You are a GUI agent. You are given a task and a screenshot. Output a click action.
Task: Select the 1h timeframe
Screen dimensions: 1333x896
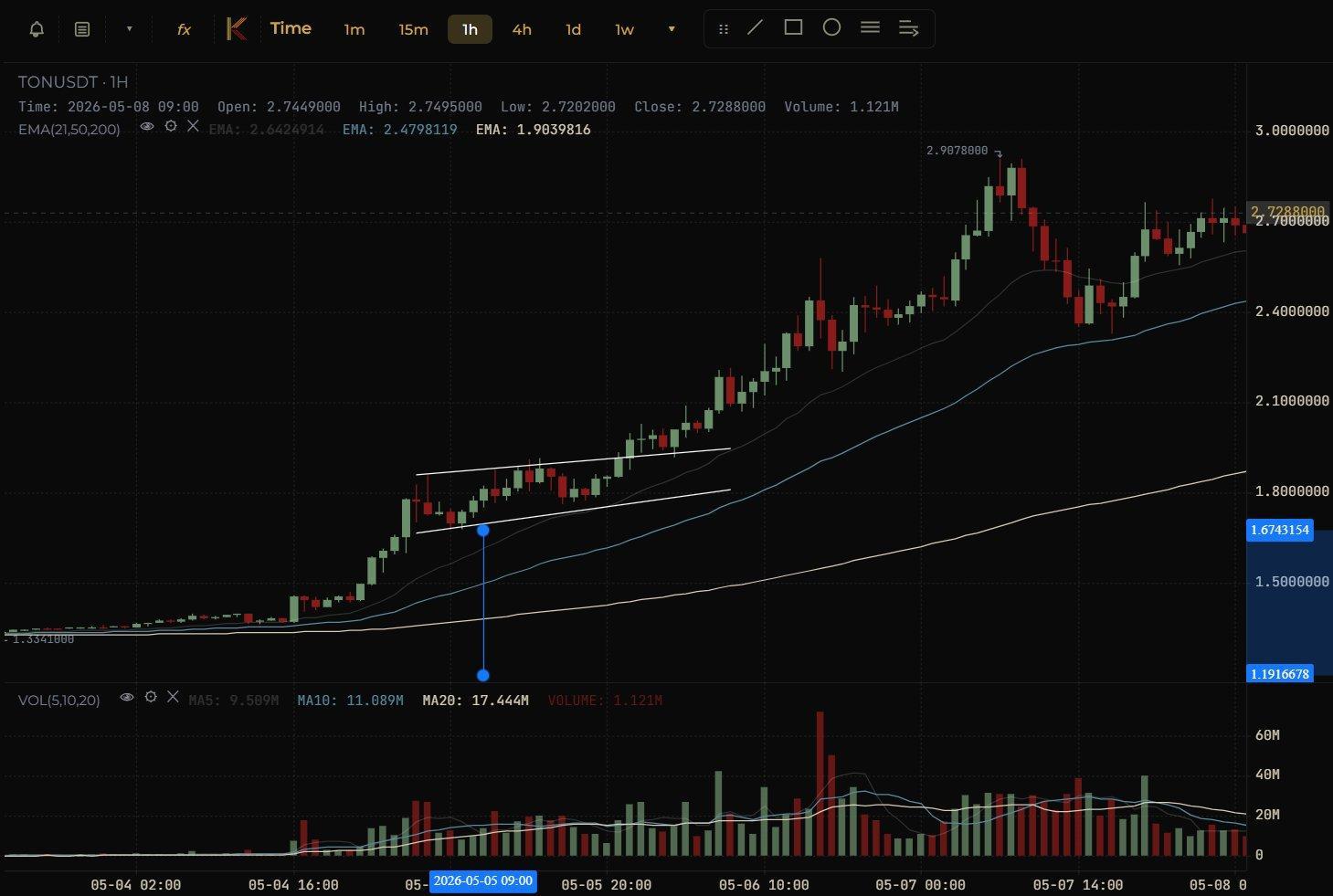pyautogui.click(x=470, y=29)
